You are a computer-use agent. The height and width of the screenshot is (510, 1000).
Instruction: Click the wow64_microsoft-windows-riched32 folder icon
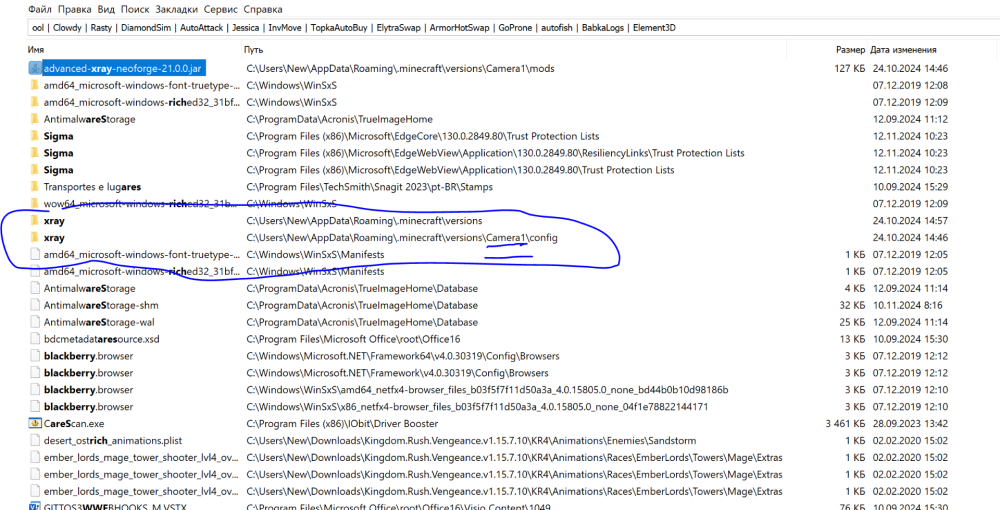[34, 204]
